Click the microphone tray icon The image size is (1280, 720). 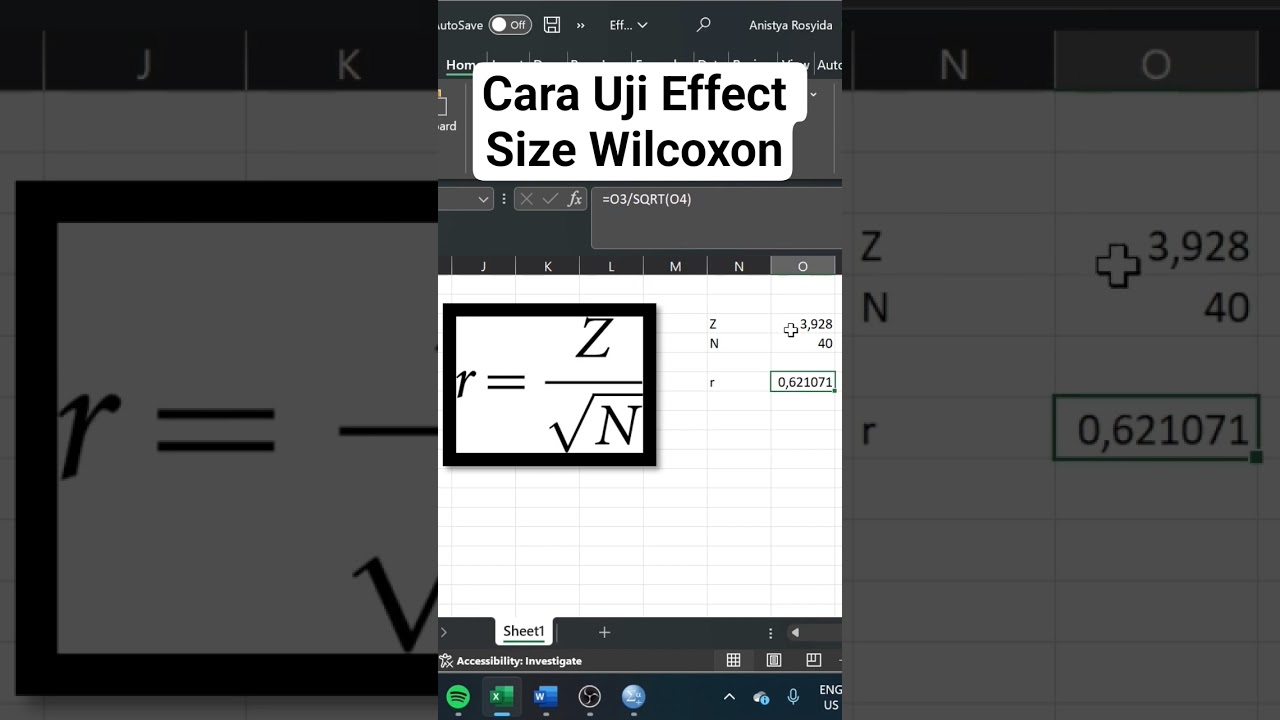pos(793,697)
